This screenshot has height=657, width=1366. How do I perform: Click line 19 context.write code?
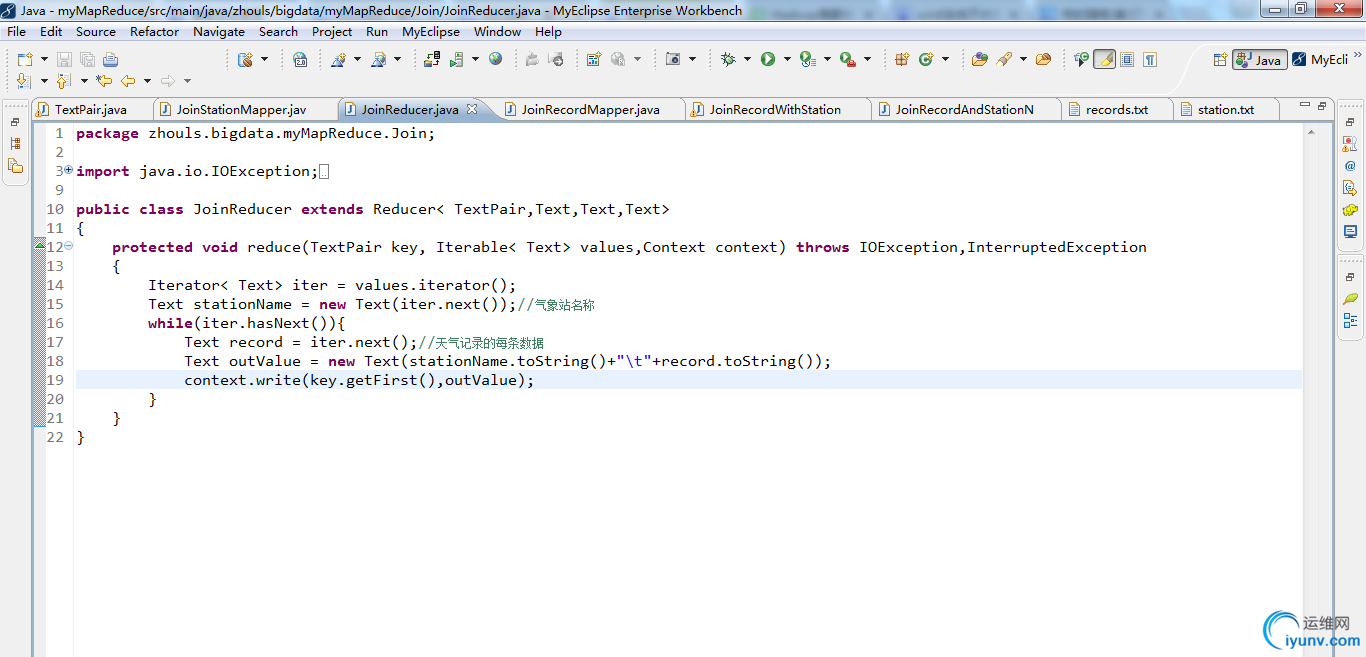click(359, 380)
